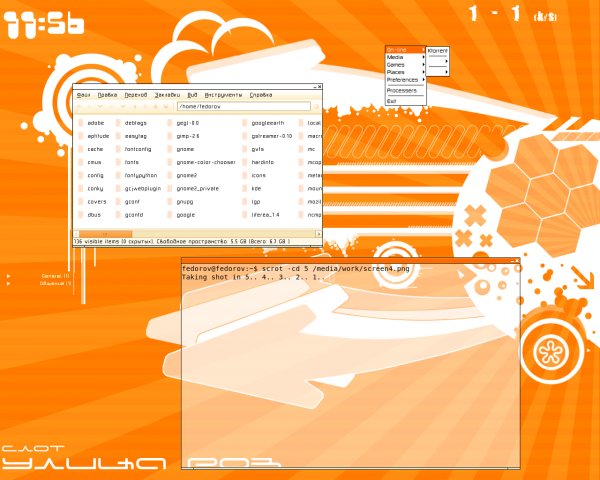This screenshot has width=600, height=480.
Task: Select Exit in the desktop menu
Action: pyautogui.click(x=392, y=101)
